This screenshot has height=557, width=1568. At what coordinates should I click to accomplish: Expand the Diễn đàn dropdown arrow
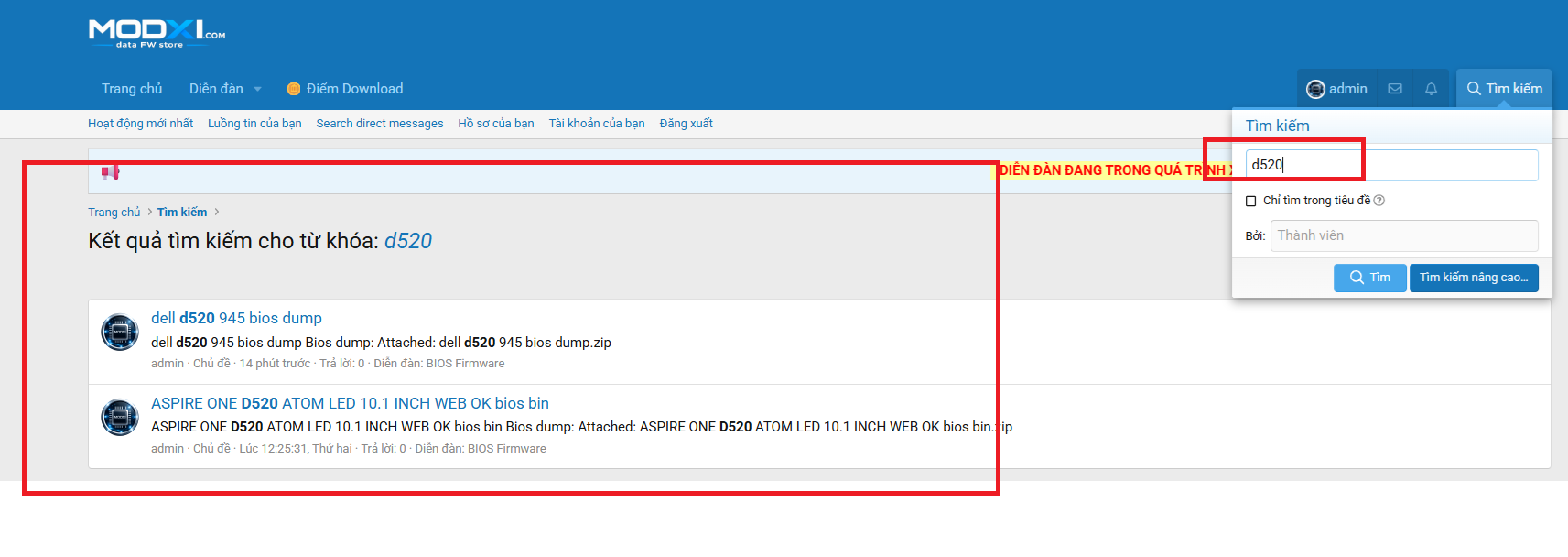click(257, 89)
